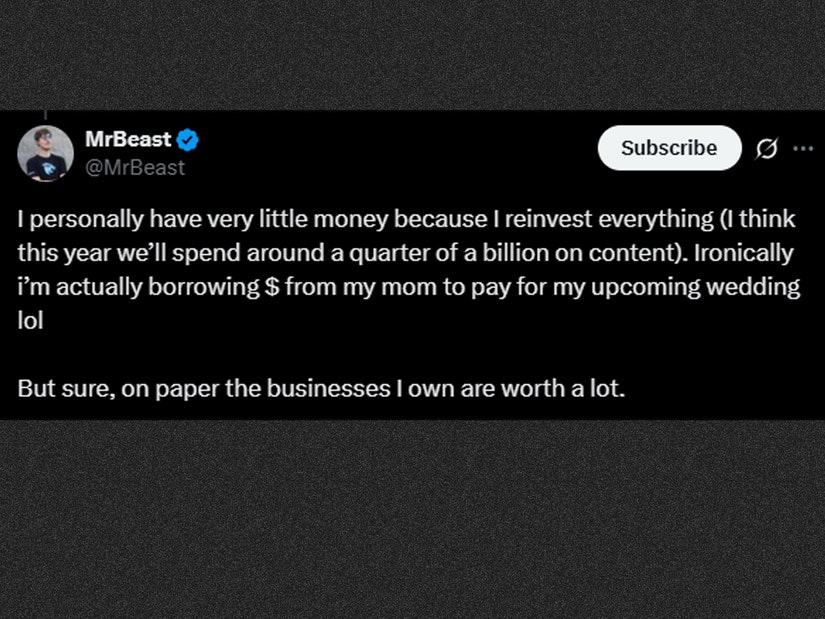
Task: Open the Grok explain-post icon
Action: pyautogui.click(x=767, y=148)
